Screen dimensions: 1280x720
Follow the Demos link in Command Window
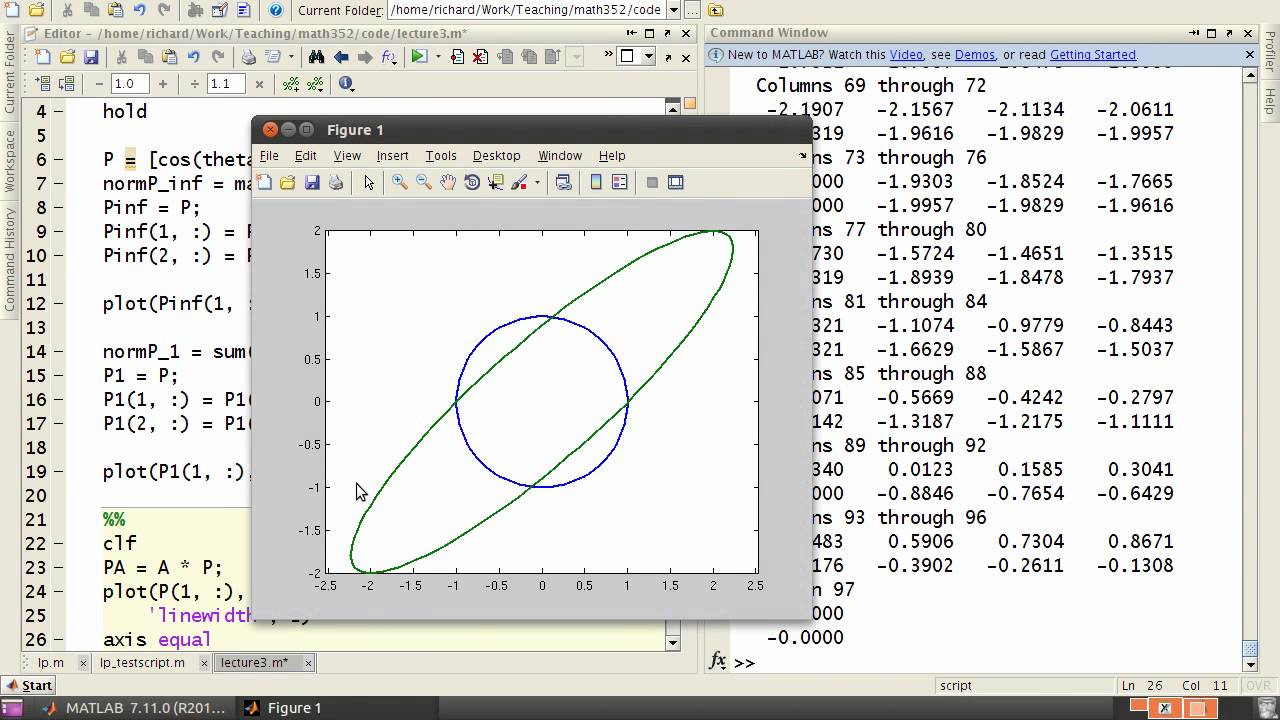click(975, 55)
